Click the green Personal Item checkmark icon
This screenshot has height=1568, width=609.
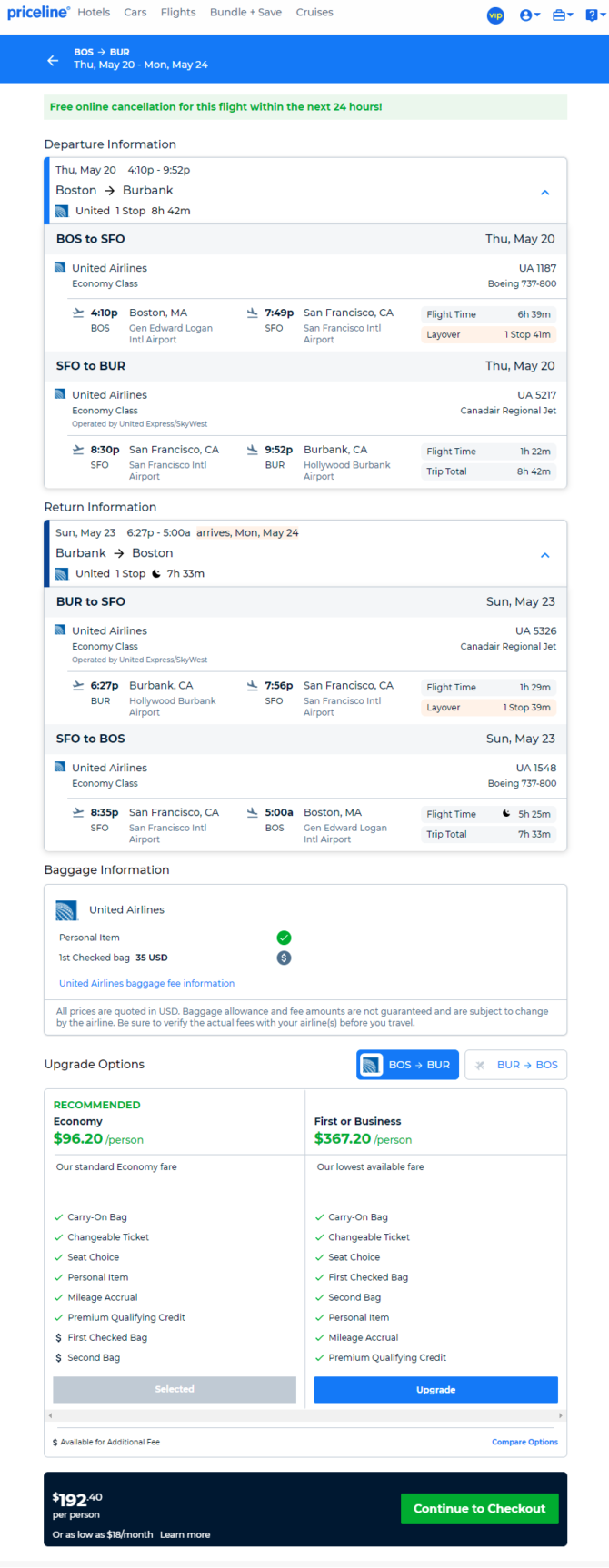click(284, 938)
